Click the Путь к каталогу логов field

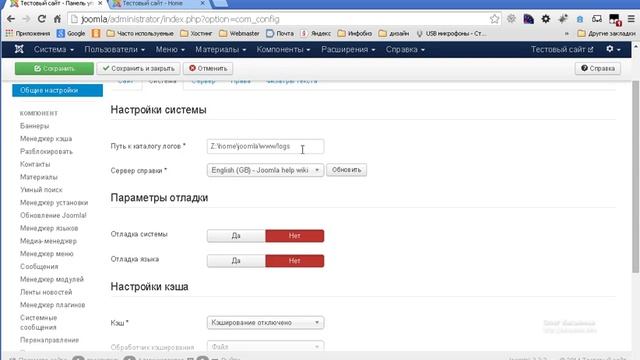pos(265,146)
